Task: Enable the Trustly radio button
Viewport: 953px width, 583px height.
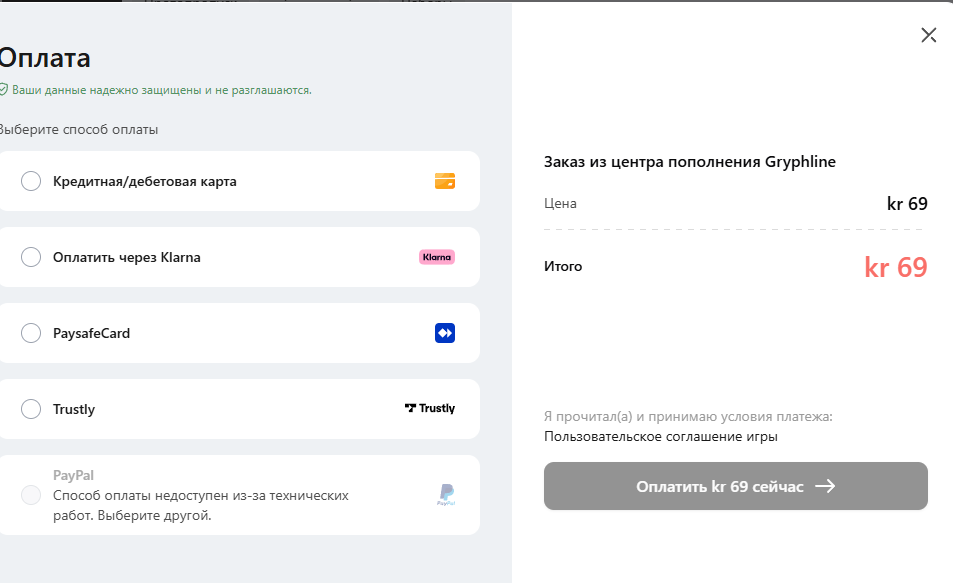Action: pyautogui.click(x=31, y=409)
